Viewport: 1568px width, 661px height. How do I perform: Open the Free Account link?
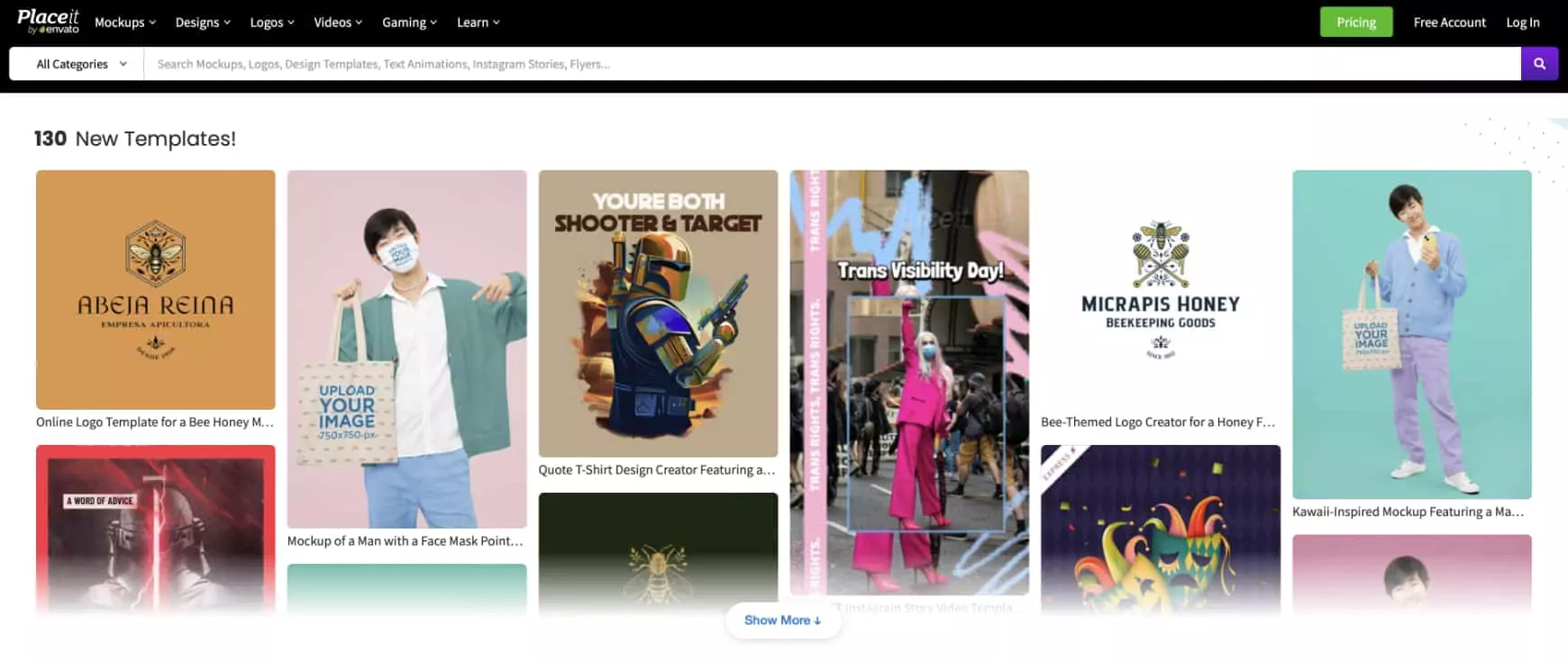click(1449, 23)
